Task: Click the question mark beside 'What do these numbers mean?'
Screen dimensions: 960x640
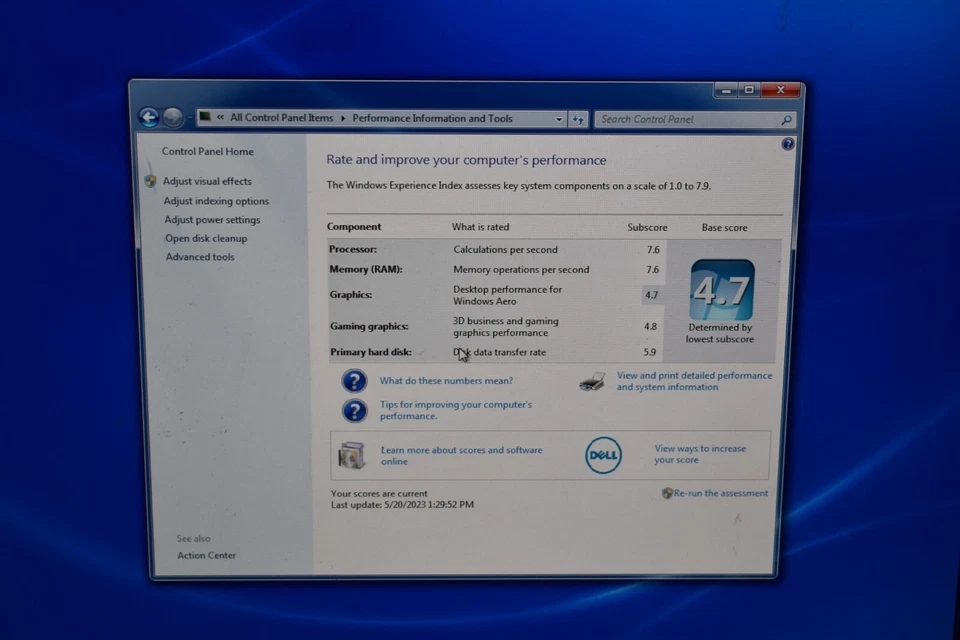Action: pyautogui.click(x=355, y=381)
